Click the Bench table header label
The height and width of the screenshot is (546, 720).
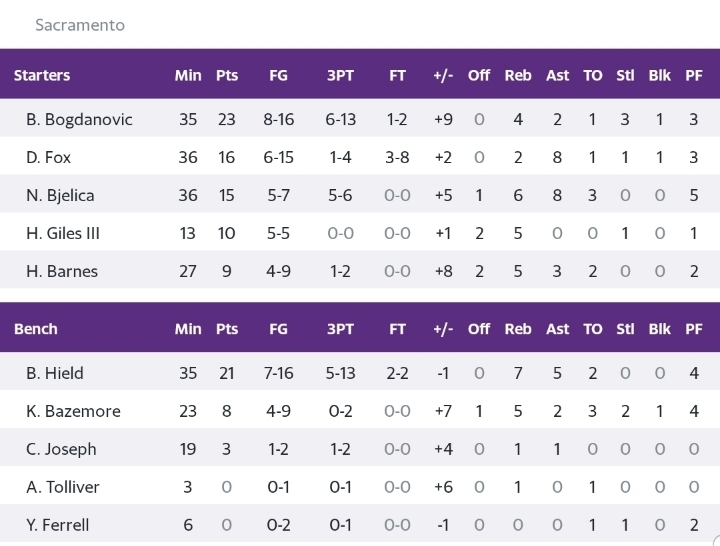point(36,329)
